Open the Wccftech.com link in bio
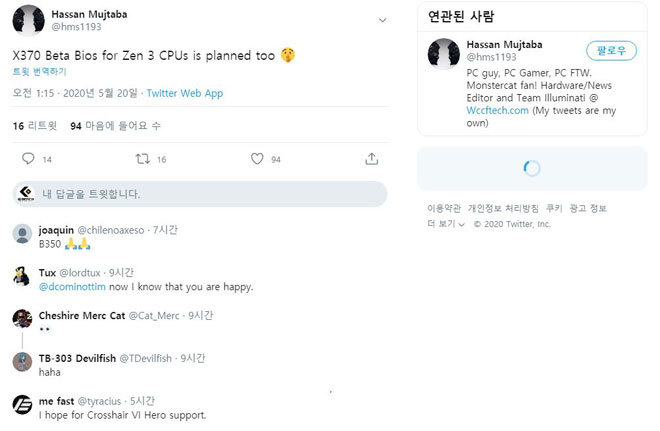 (497, 113)
